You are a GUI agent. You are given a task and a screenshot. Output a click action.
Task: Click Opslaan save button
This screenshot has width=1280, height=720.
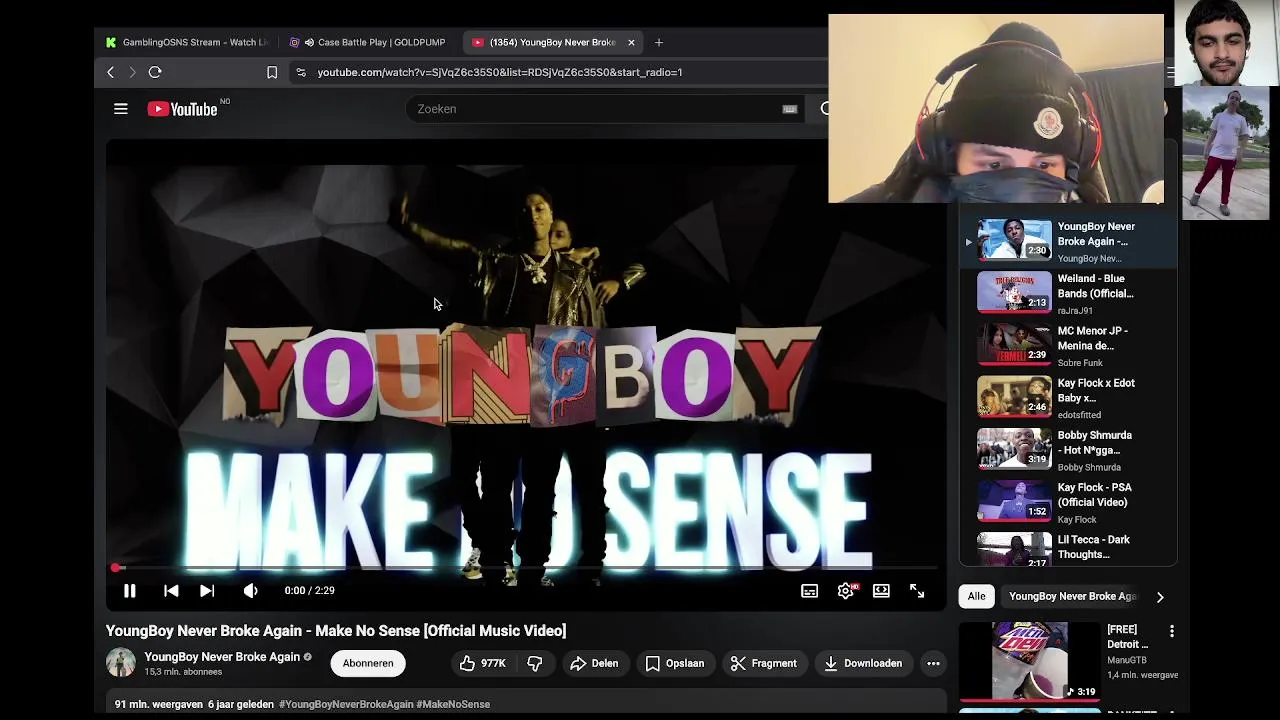[675, 663]
